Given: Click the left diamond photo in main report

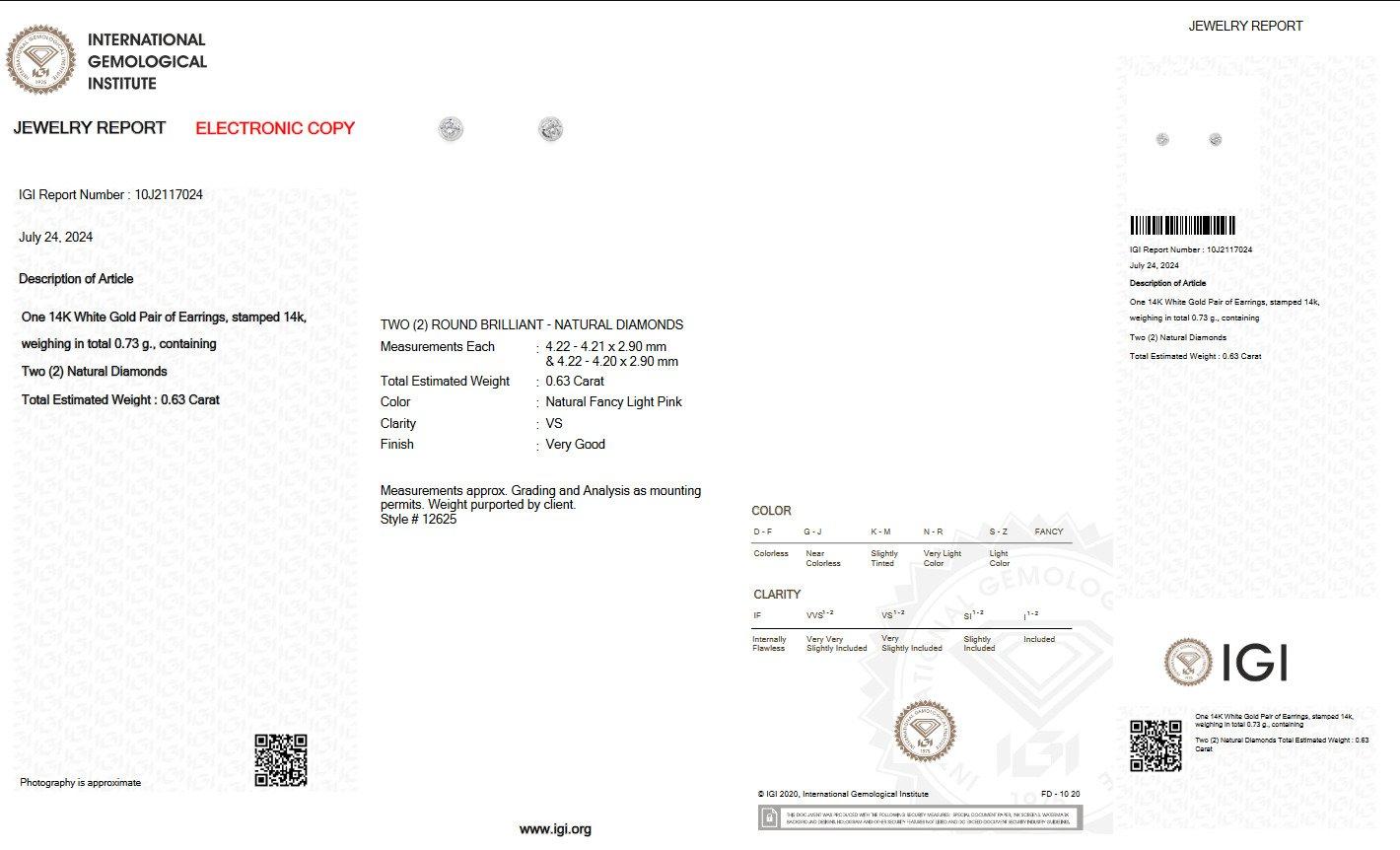Looking at the screenshot, I should (x=451, y=129).
